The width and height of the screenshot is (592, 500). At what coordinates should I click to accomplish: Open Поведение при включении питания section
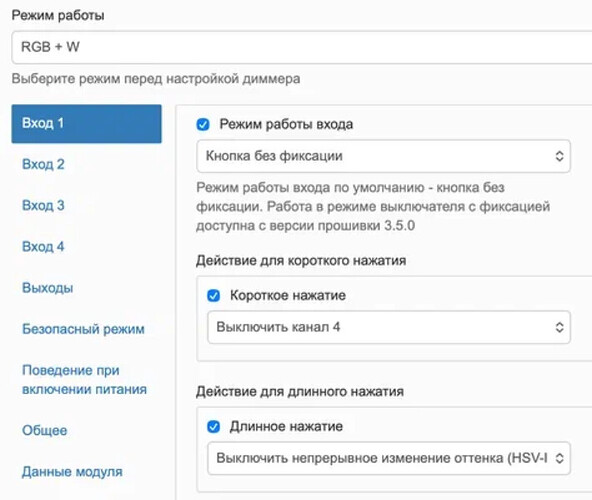[x=84, y=380]
